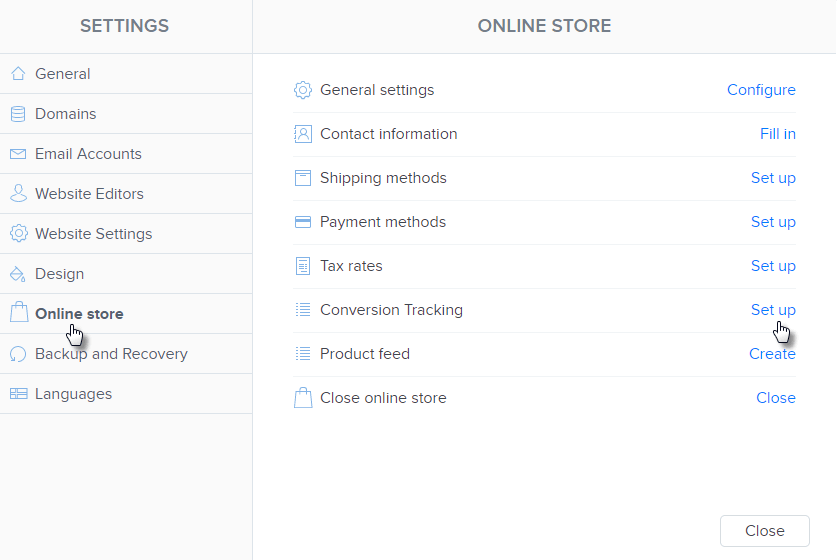Click the Languages sidebar icon
This screenshot has height=560, width=837.
(18, 394)
